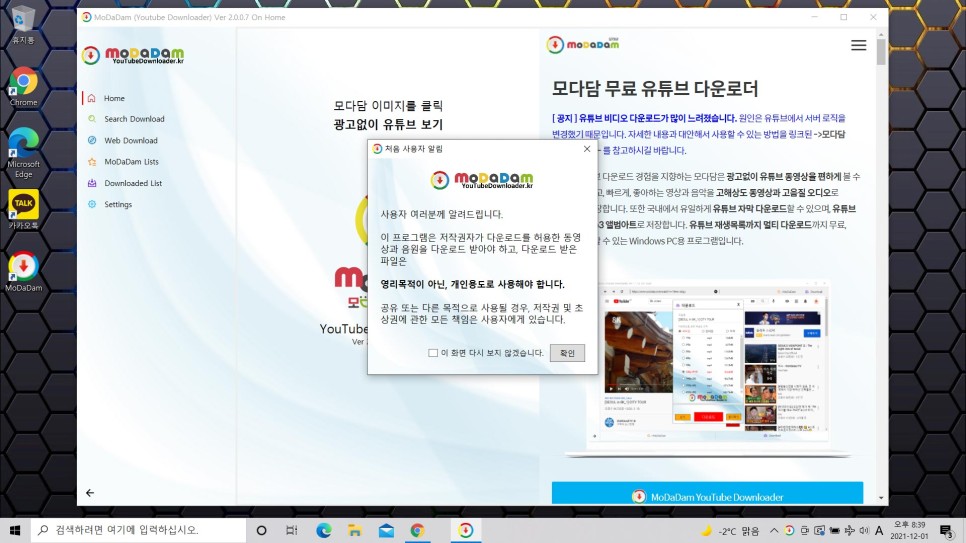Open the Windows Start menu
This screenshot has height=543, width=966.
tap(15, 530)
